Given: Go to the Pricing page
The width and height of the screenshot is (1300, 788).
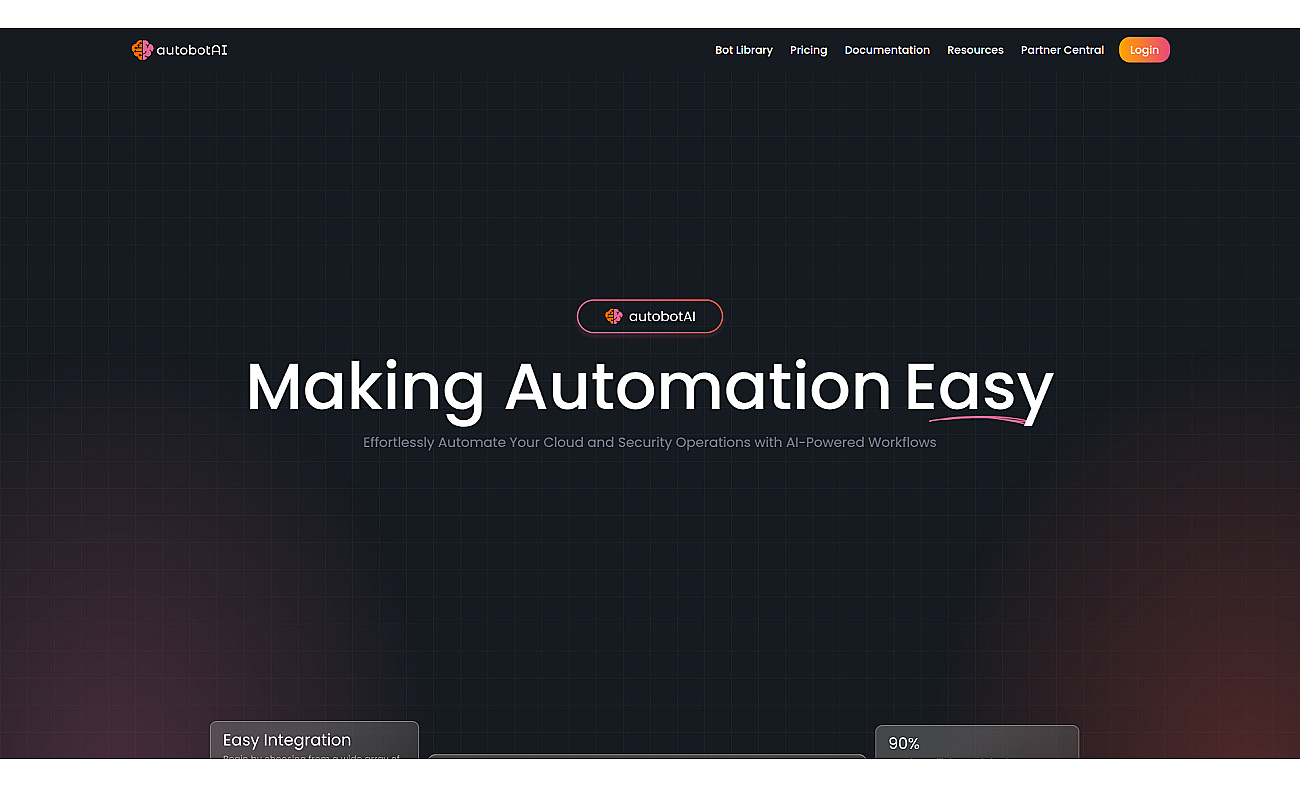Looking at the screenshot, I should (x=808, y=50).
